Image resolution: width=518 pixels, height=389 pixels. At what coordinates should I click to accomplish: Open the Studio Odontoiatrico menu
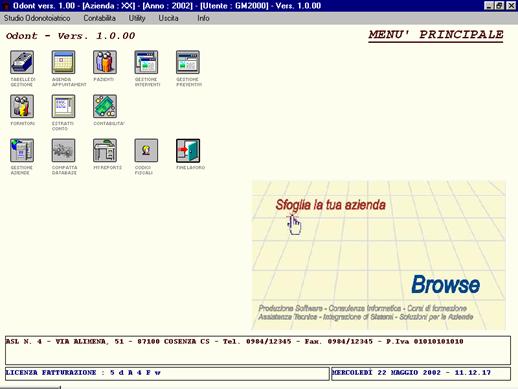click(37, 18)
